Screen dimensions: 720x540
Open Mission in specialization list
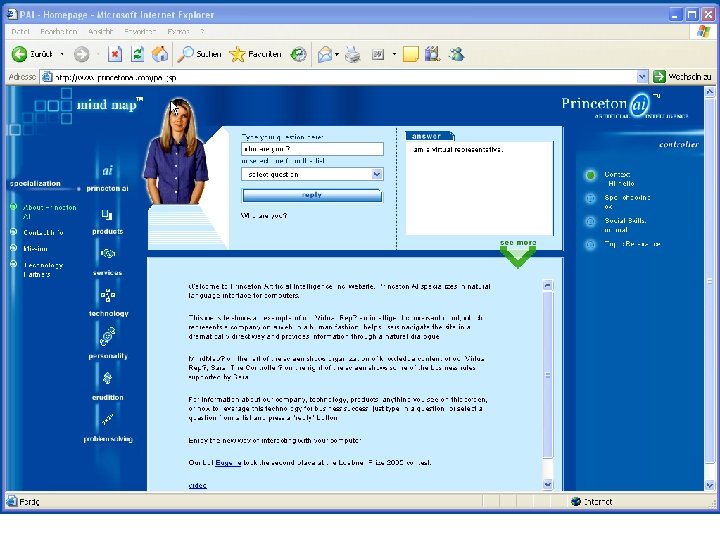[35, 248]
